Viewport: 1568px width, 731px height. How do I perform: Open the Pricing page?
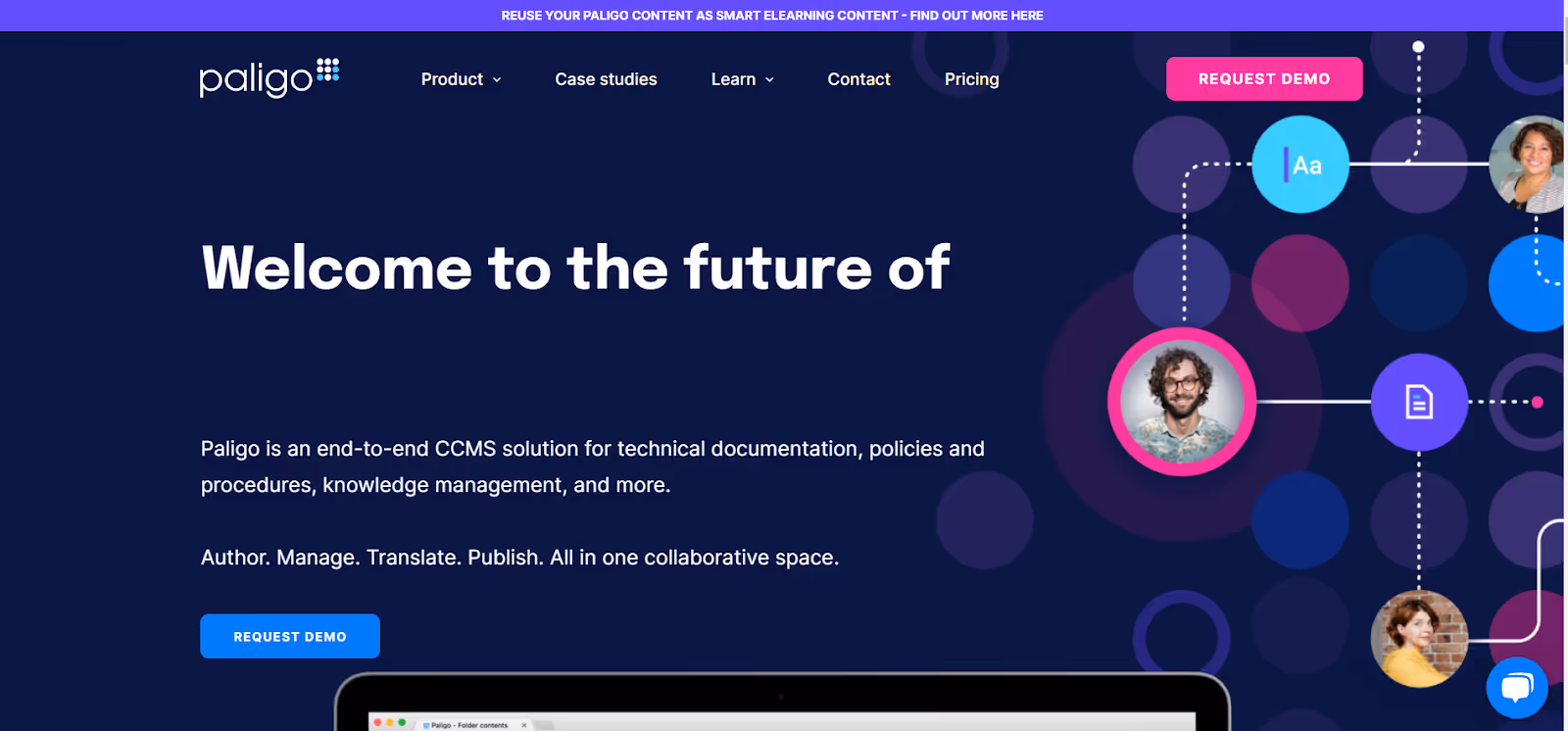coord(971,79)
